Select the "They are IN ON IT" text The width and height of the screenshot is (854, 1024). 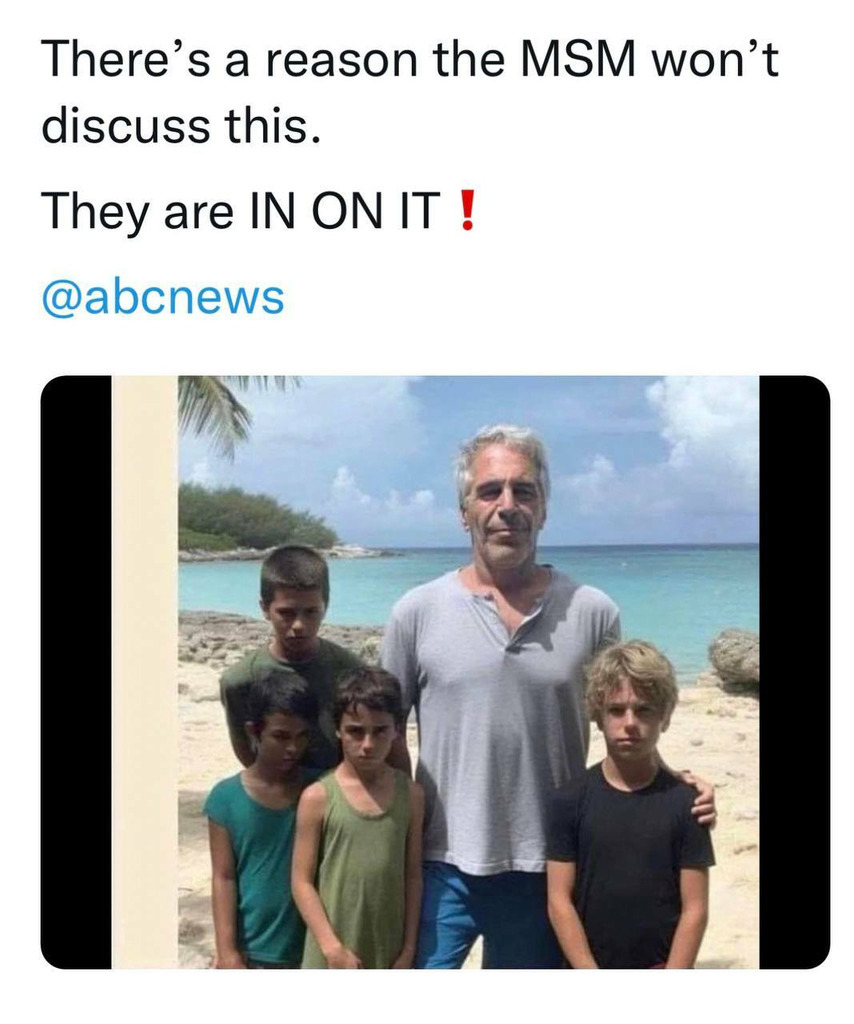point(238,211)
